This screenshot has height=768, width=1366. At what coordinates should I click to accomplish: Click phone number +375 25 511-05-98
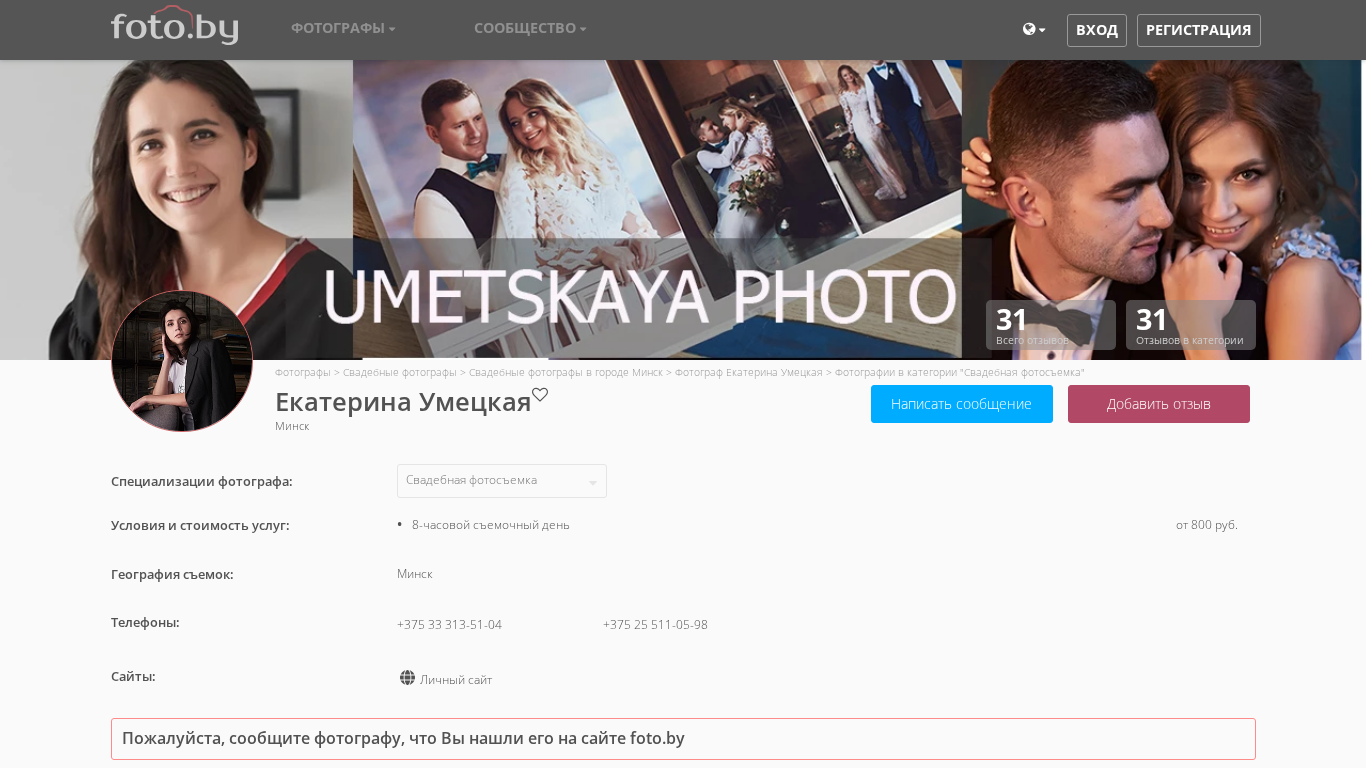coord(655,625)
